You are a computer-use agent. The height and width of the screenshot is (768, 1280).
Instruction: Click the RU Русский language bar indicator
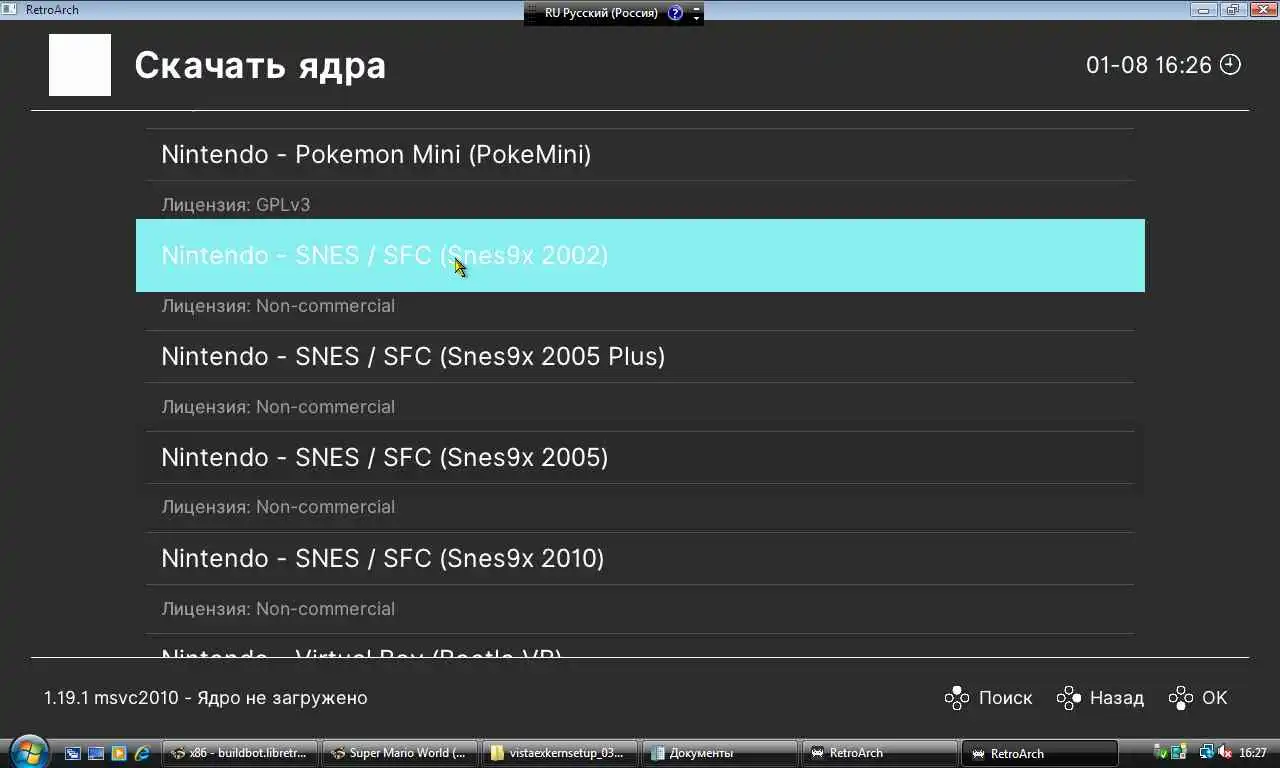click(x=600, y=13)
